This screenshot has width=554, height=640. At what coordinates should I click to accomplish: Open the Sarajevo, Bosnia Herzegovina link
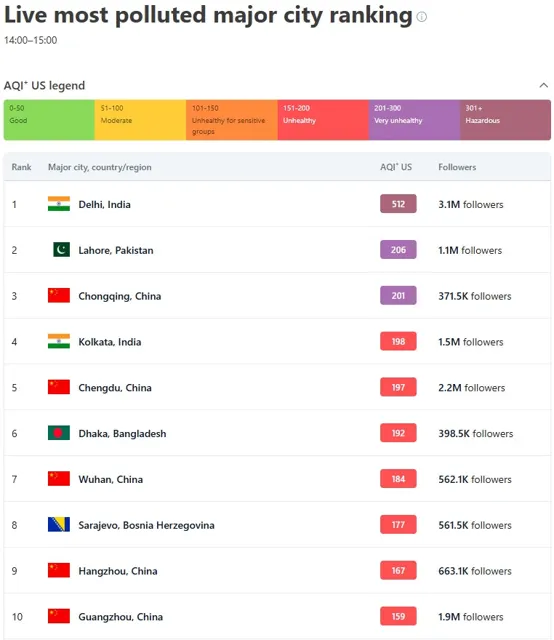click(x=147, y=525)
